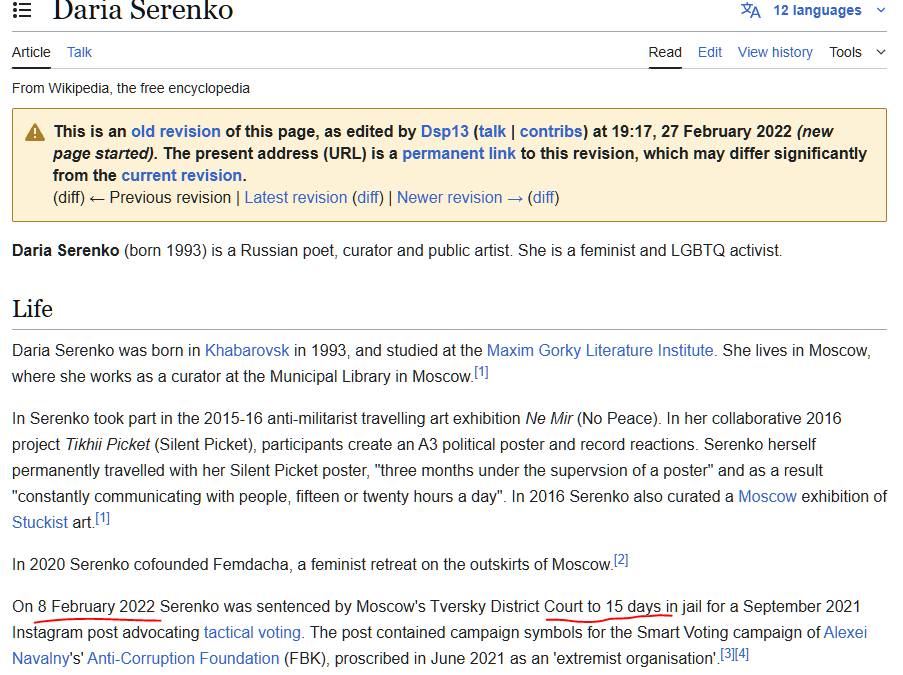Click the italic 'Ne Mir' text
Screen dimensions: 903x675
pyautogui.click(x=549, y=418)
